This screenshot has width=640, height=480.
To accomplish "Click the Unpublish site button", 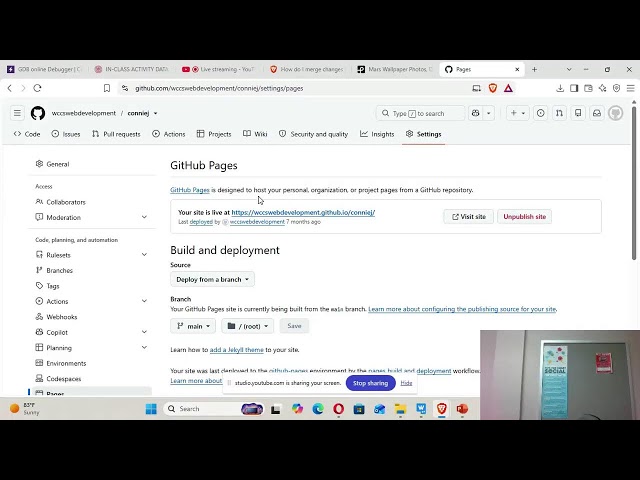I will pyautogui.click(x=524, y=217).
